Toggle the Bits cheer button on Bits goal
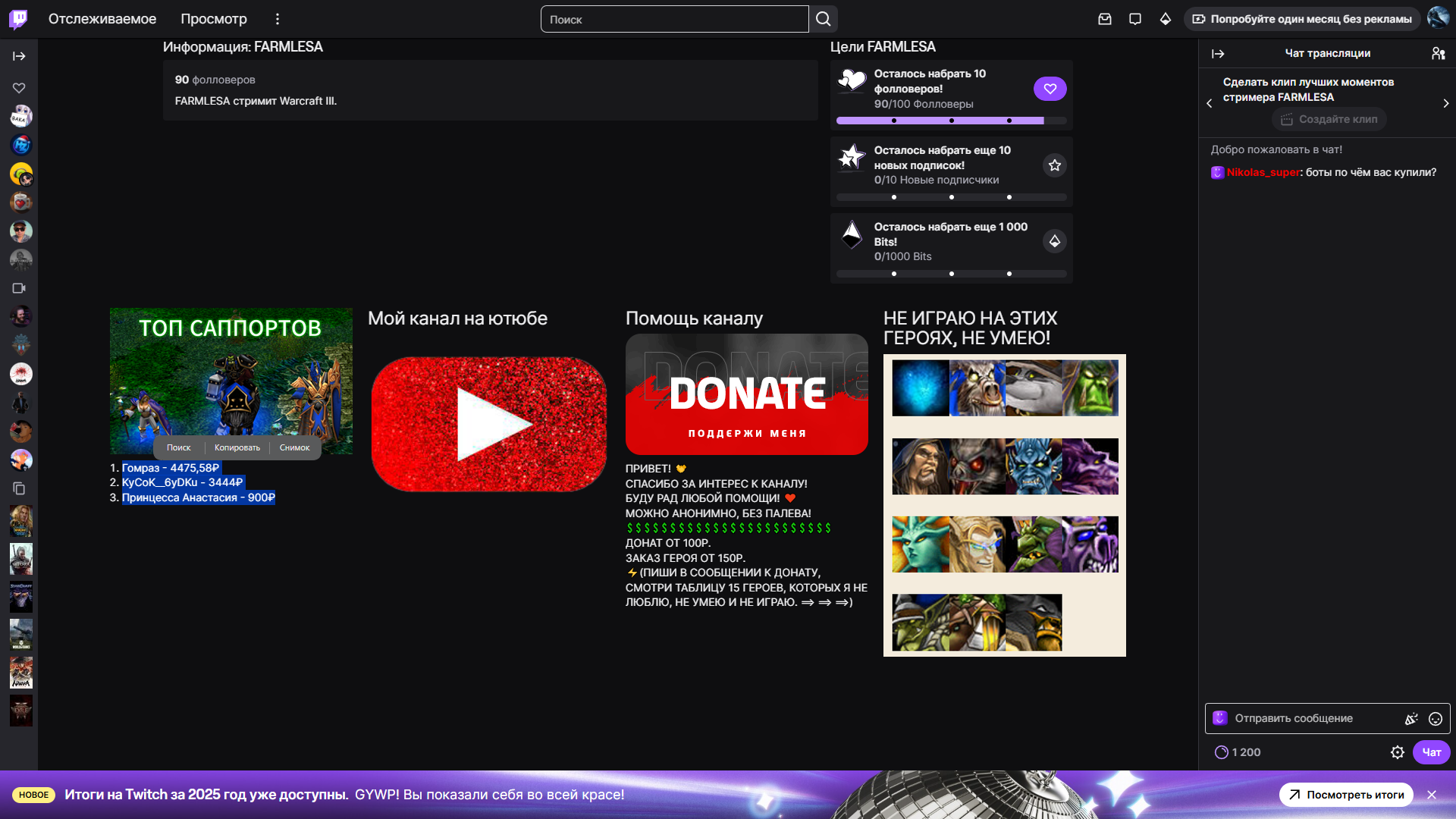The height and width of the screenshot is (819, 1456). [x=1054, y=241]
